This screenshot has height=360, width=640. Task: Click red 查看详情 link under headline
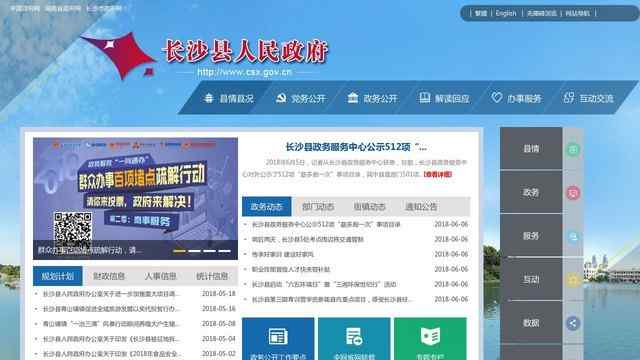438,174
